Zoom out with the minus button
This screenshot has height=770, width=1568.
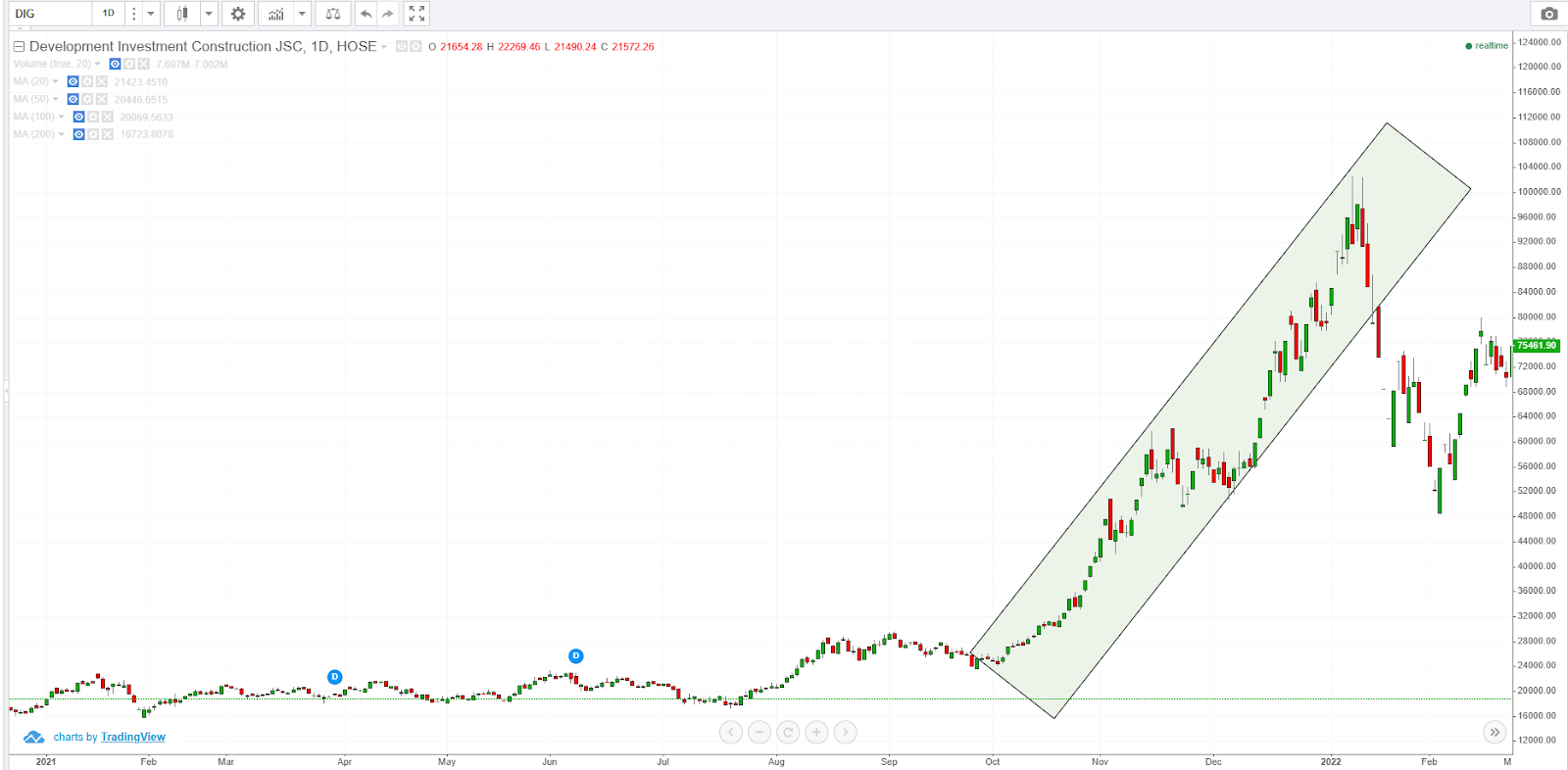(759, 732)
